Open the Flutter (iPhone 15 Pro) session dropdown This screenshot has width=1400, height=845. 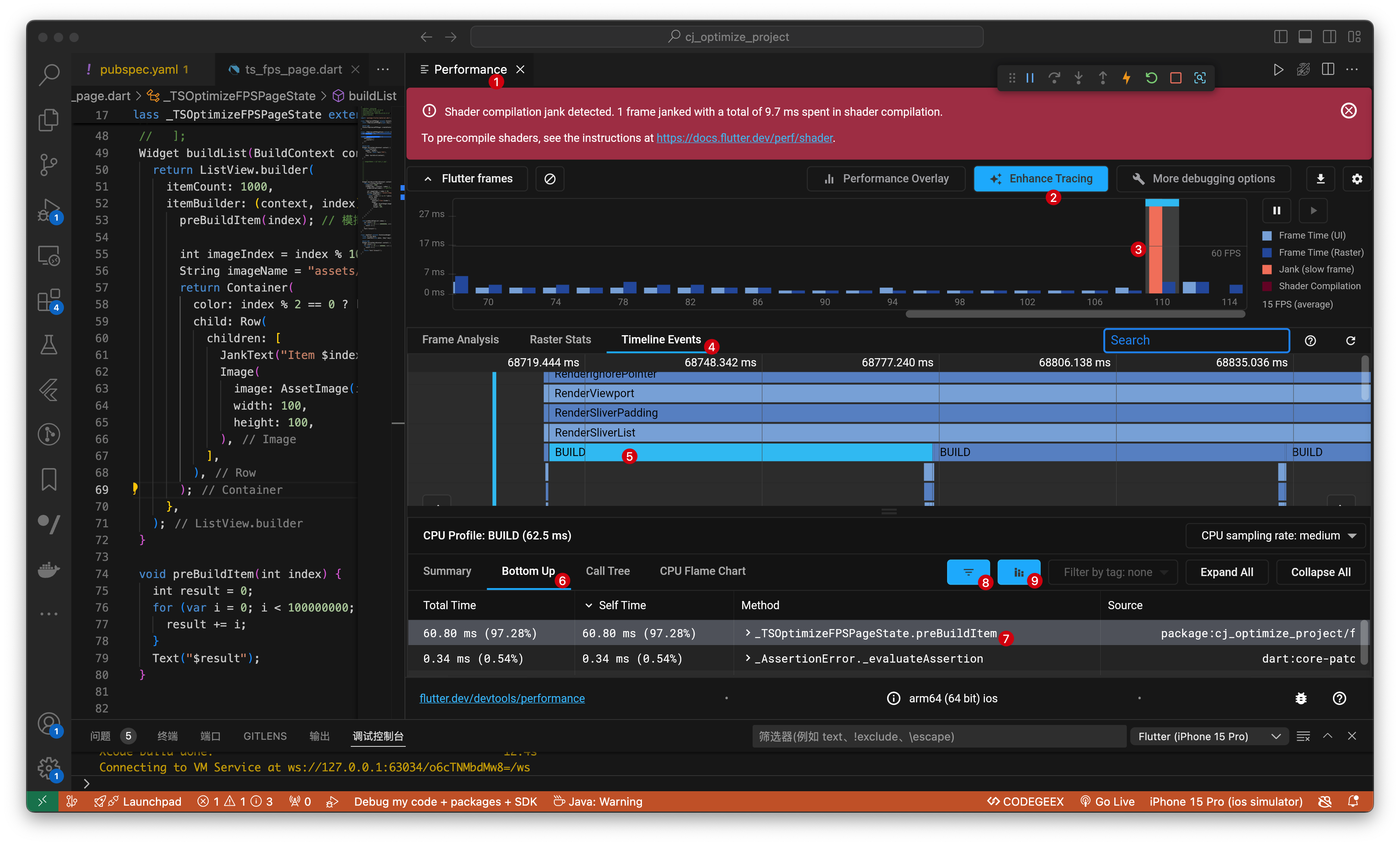[1210, 737]
